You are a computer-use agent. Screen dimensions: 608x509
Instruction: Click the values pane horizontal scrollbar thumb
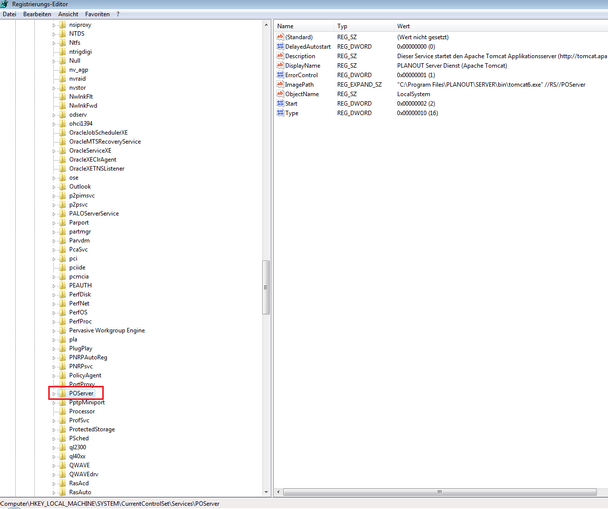pyautogui.click(x=440, y=492)
